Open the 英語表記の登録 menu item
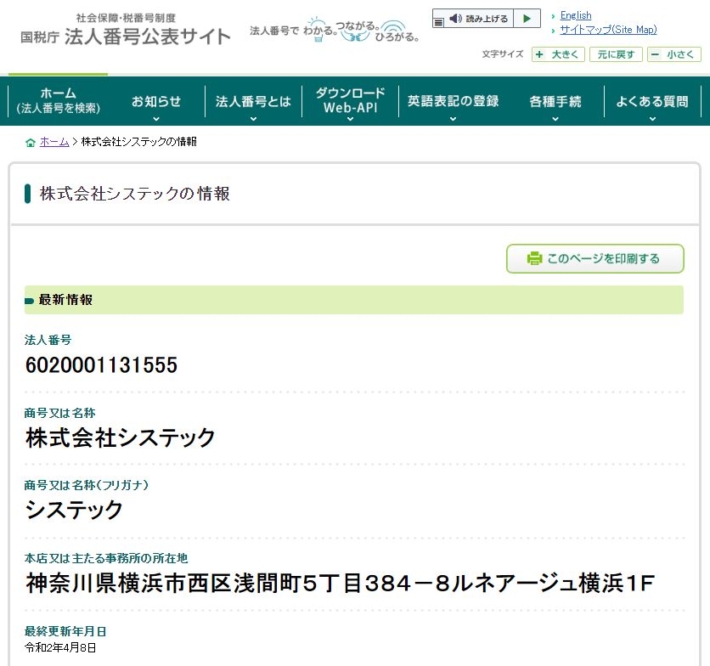Viewport: 710px width, 666px height. pyautogui.click(x=453, y=101)
